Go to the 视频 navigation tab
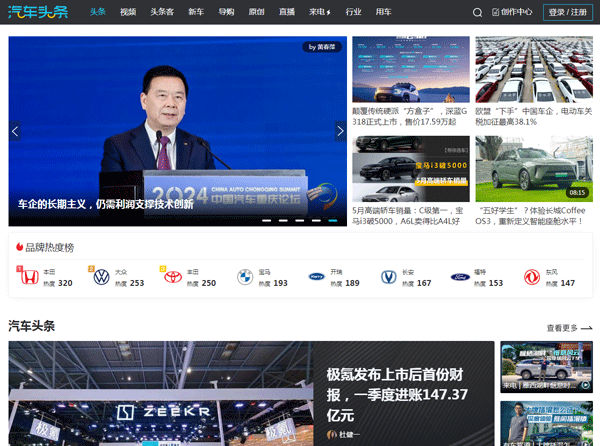Screen dimensions: 600x446 [128, 12]
